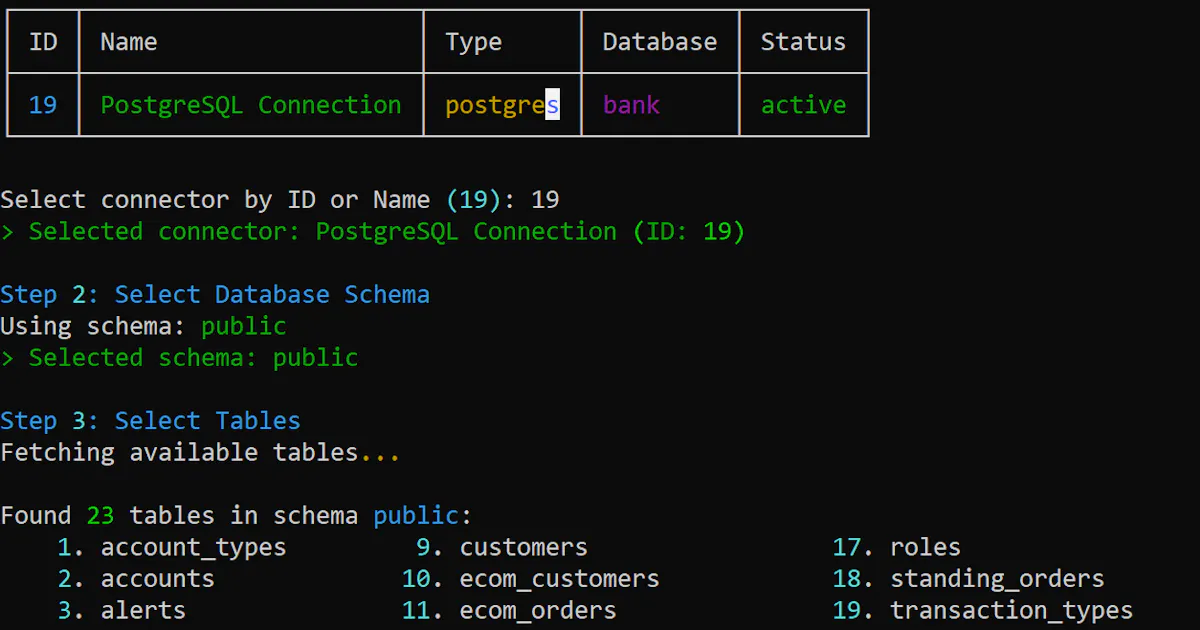1200x630 pixels.
Task: Click the active status cell
Action: pos(803,105)
